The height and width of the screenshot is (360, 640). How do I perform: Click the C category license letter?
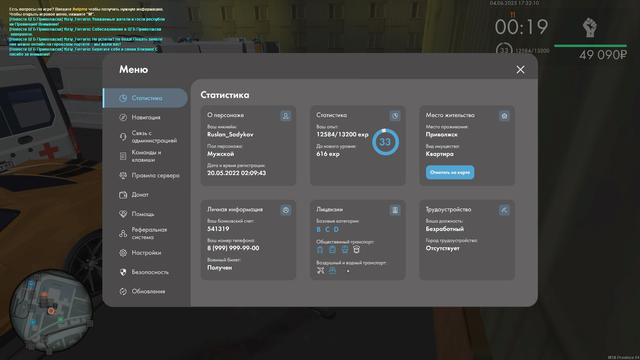pos(327,229)
